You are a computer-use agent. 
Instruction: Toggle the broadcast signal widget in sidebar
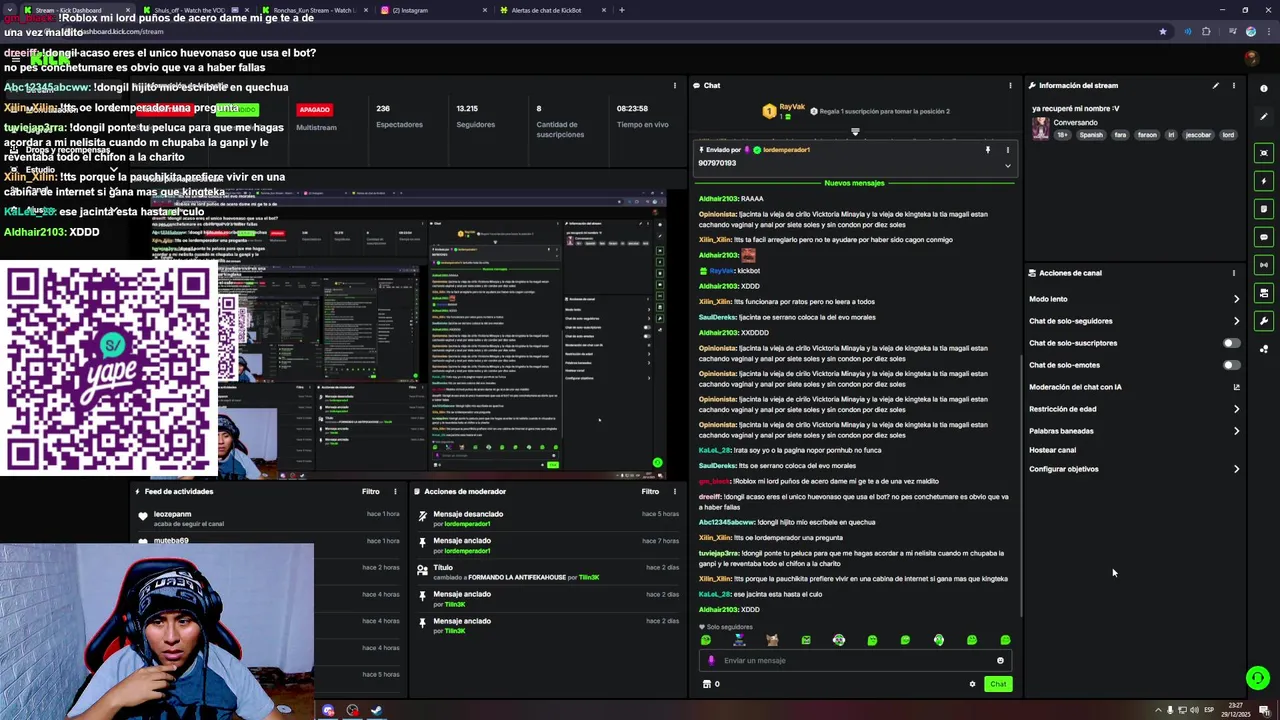(1264, 265)
